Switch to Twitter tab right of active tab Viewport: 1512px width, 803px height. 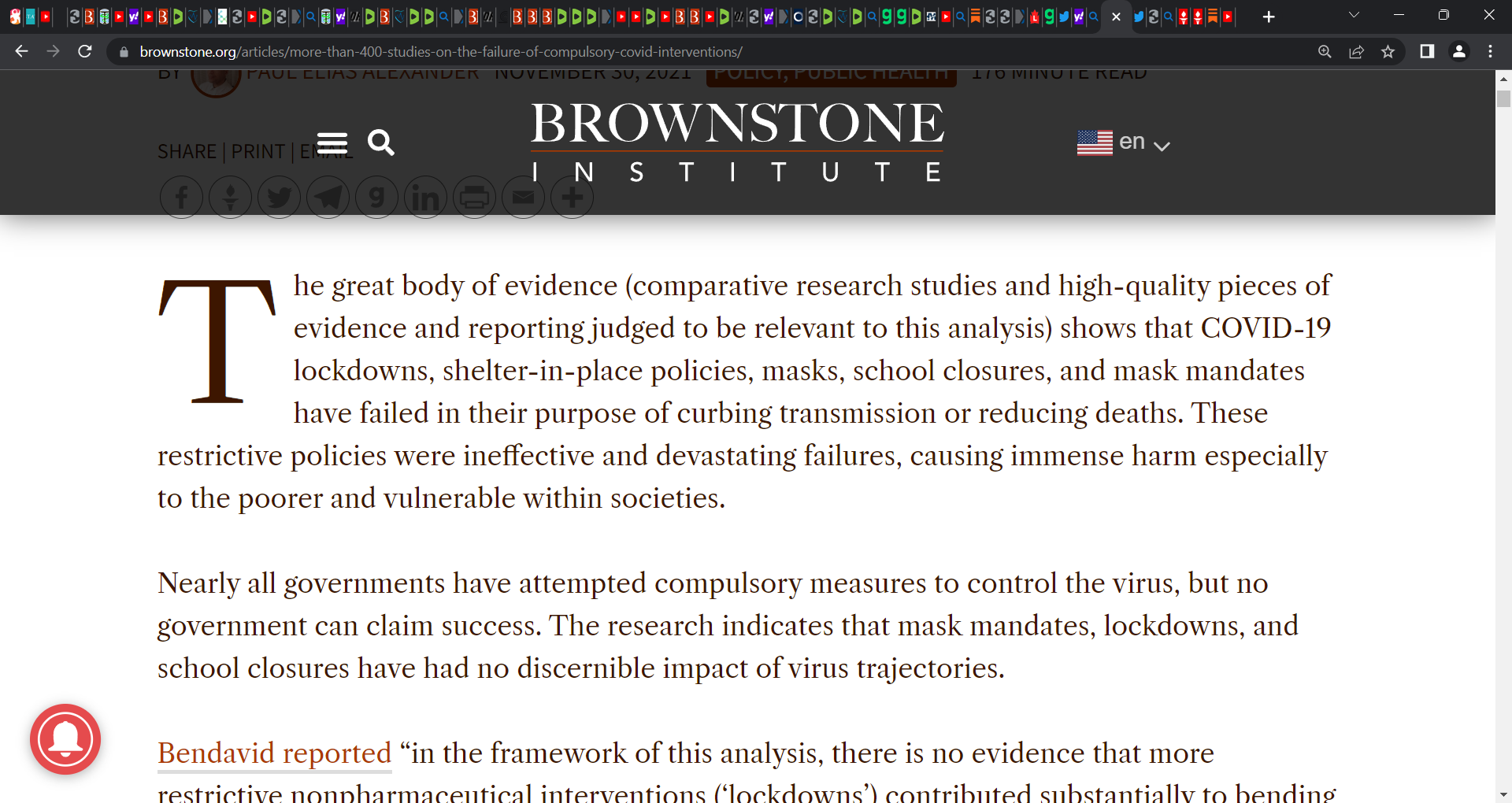[x=1139, y=17]
